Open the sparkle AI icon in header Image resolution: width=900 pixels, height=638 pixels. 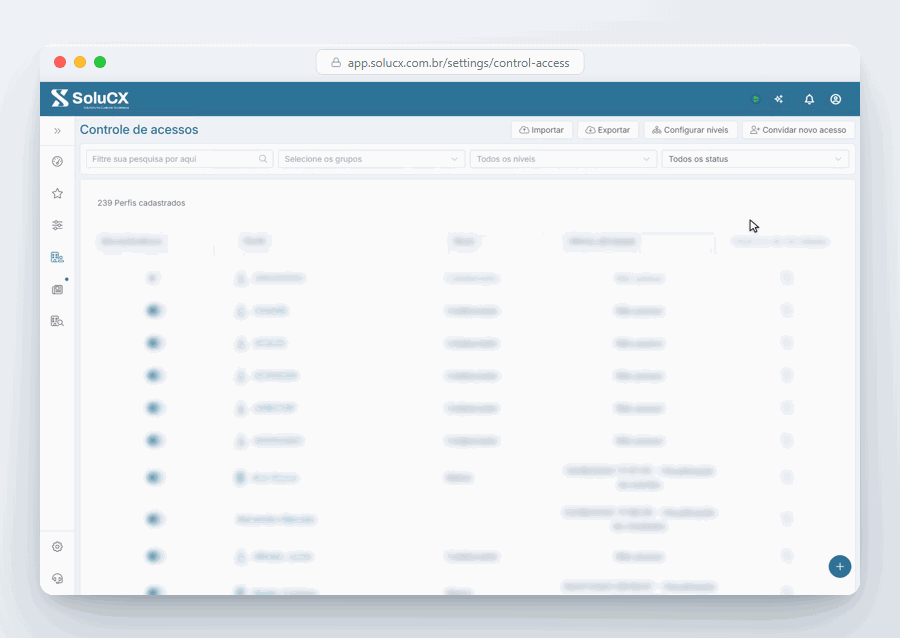779,99
